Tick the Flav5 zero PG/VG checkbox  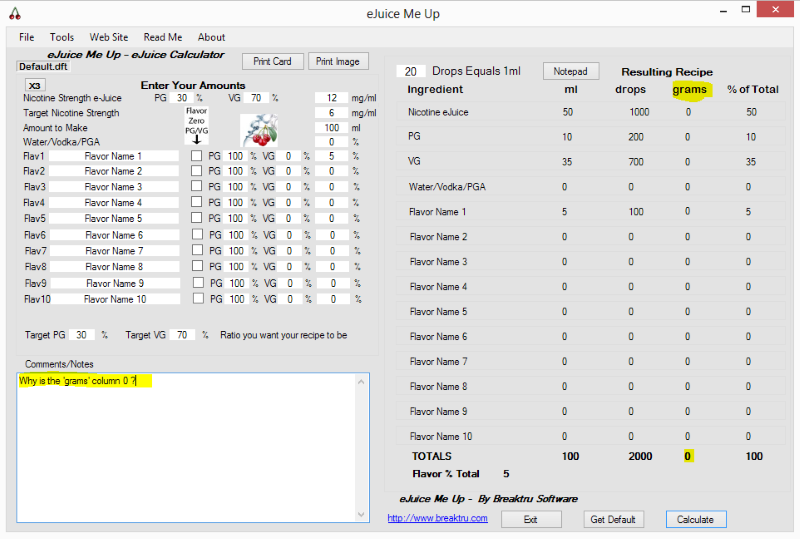tap(196, 218)
